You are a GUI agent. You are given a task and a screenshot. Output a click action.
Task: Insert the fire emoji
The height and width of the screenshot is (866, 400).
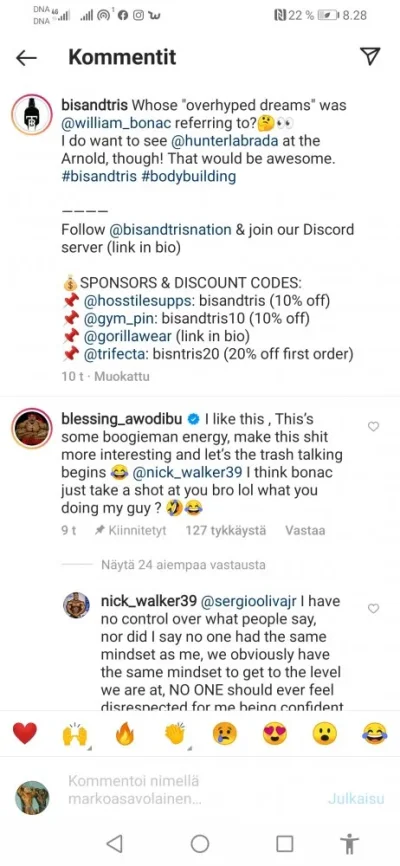pyautogui.click(x=124, y=734)
